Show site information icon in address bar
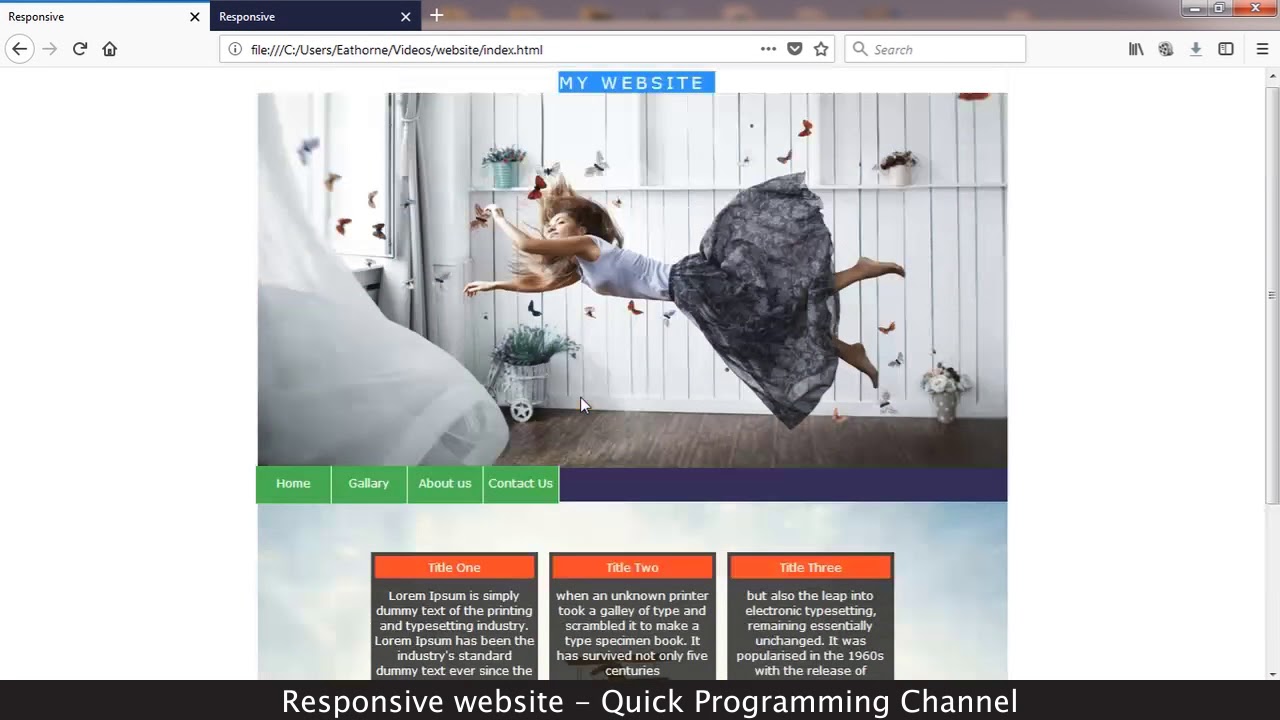This screenshot has width=1280, height=720. coord(235,49)
